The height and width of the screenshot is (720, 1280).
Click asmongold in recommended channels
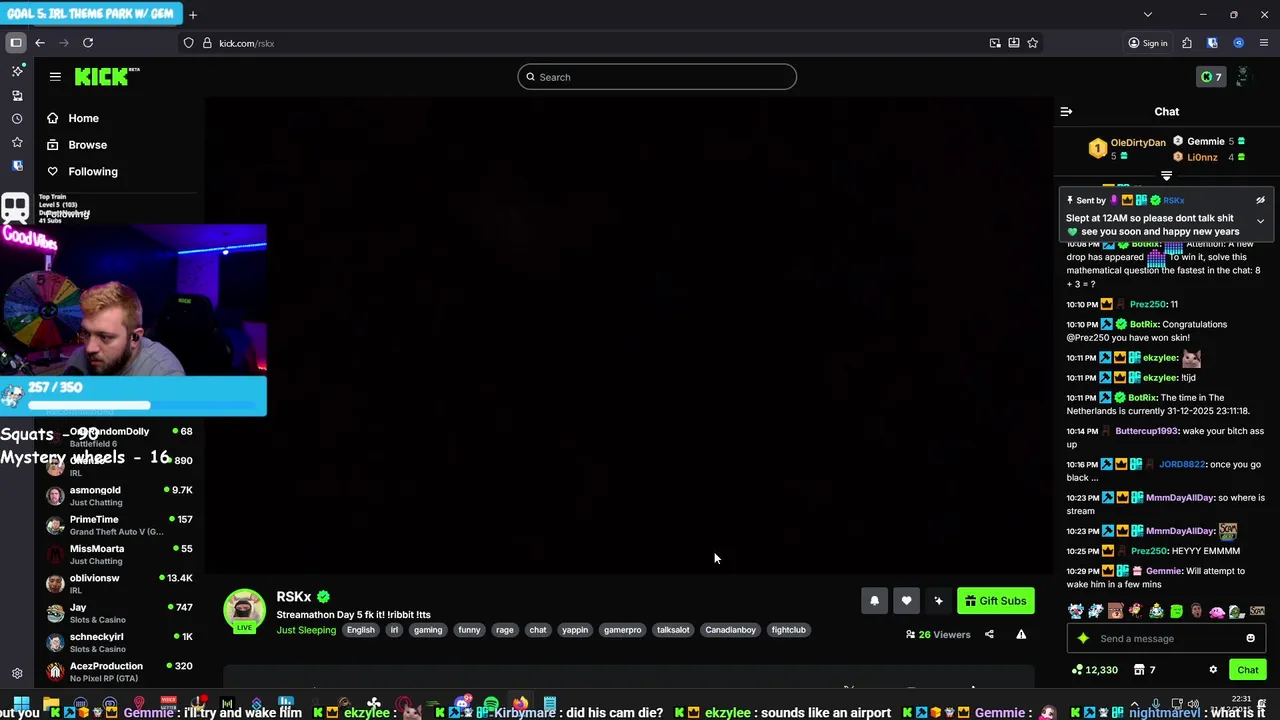pos(118,496)
